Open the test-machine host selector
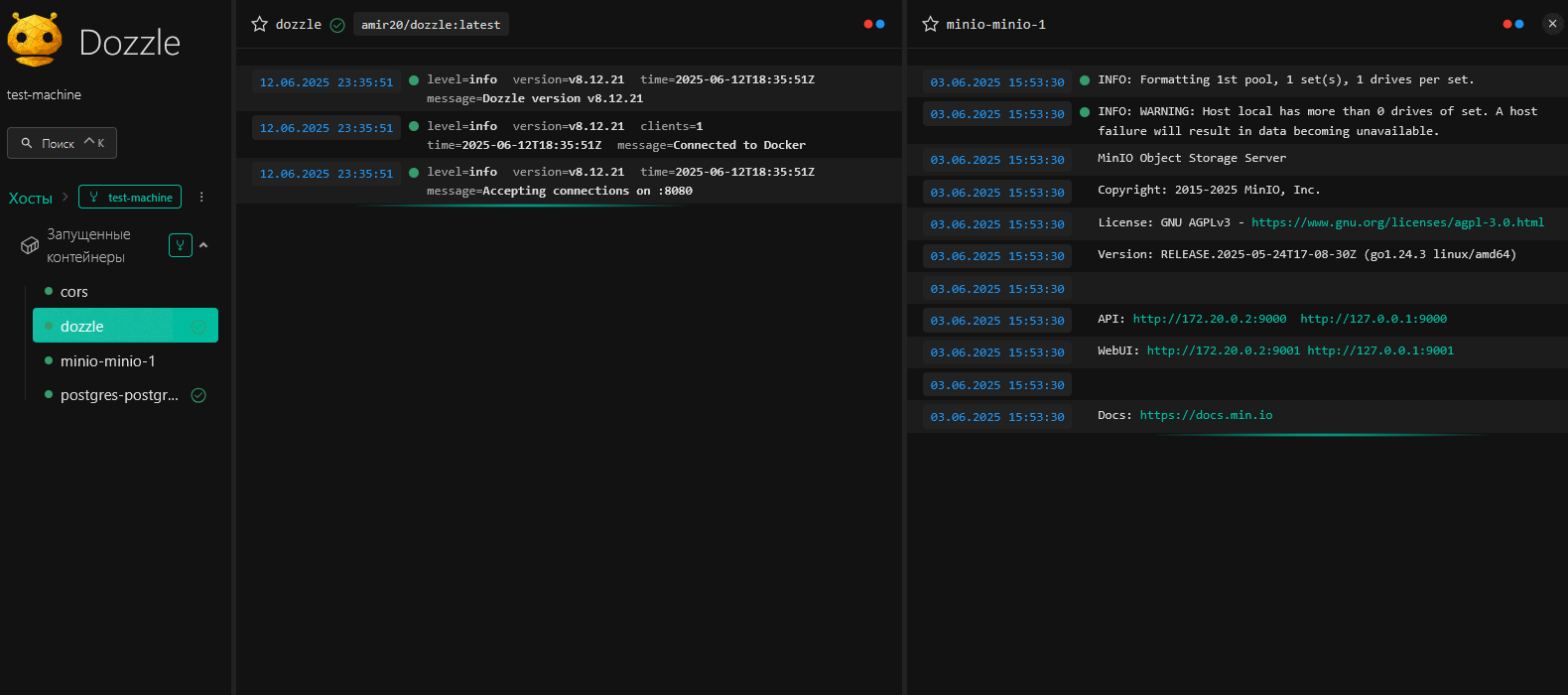Screen dimensions: 1568x695 [x=130, y=197]
